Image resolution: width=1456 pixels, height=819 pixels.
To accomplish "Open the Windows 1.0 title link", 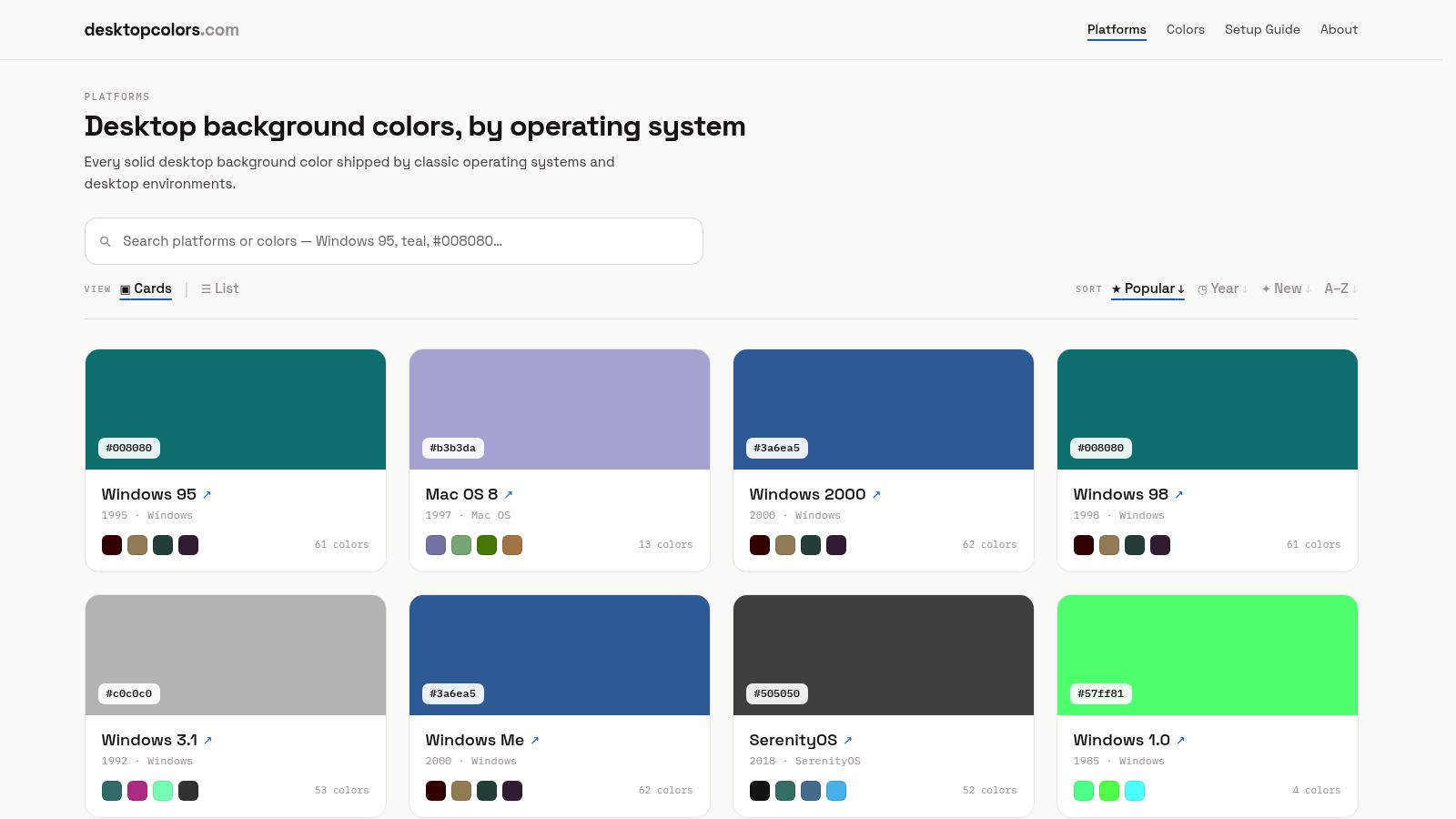I will click(x=1121, y=740).
